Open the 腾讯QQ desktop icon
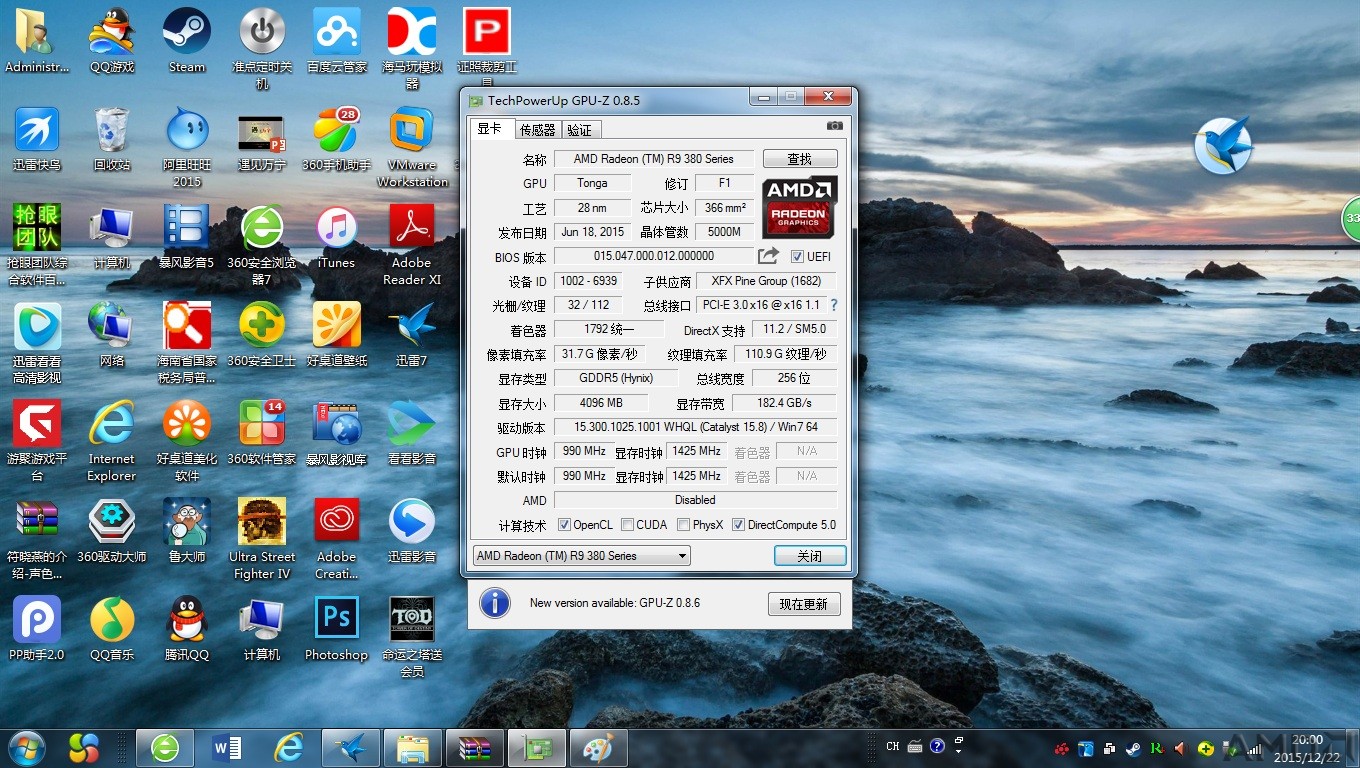Screen dimensions: 1360x768 point(187,629)
